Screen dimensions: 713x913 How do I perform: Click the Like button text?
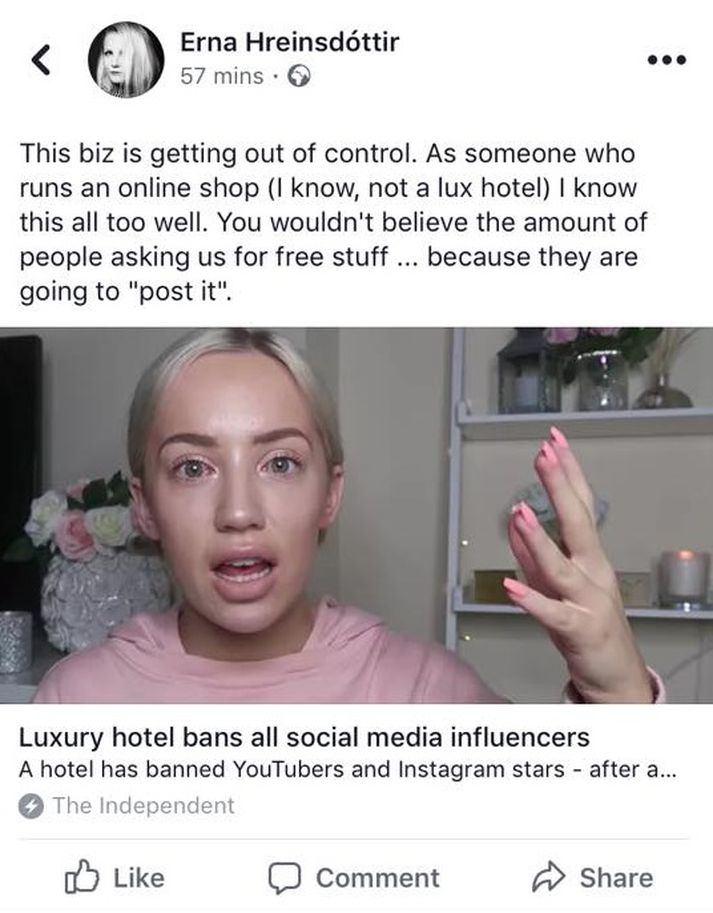click(x=139, y=878)
